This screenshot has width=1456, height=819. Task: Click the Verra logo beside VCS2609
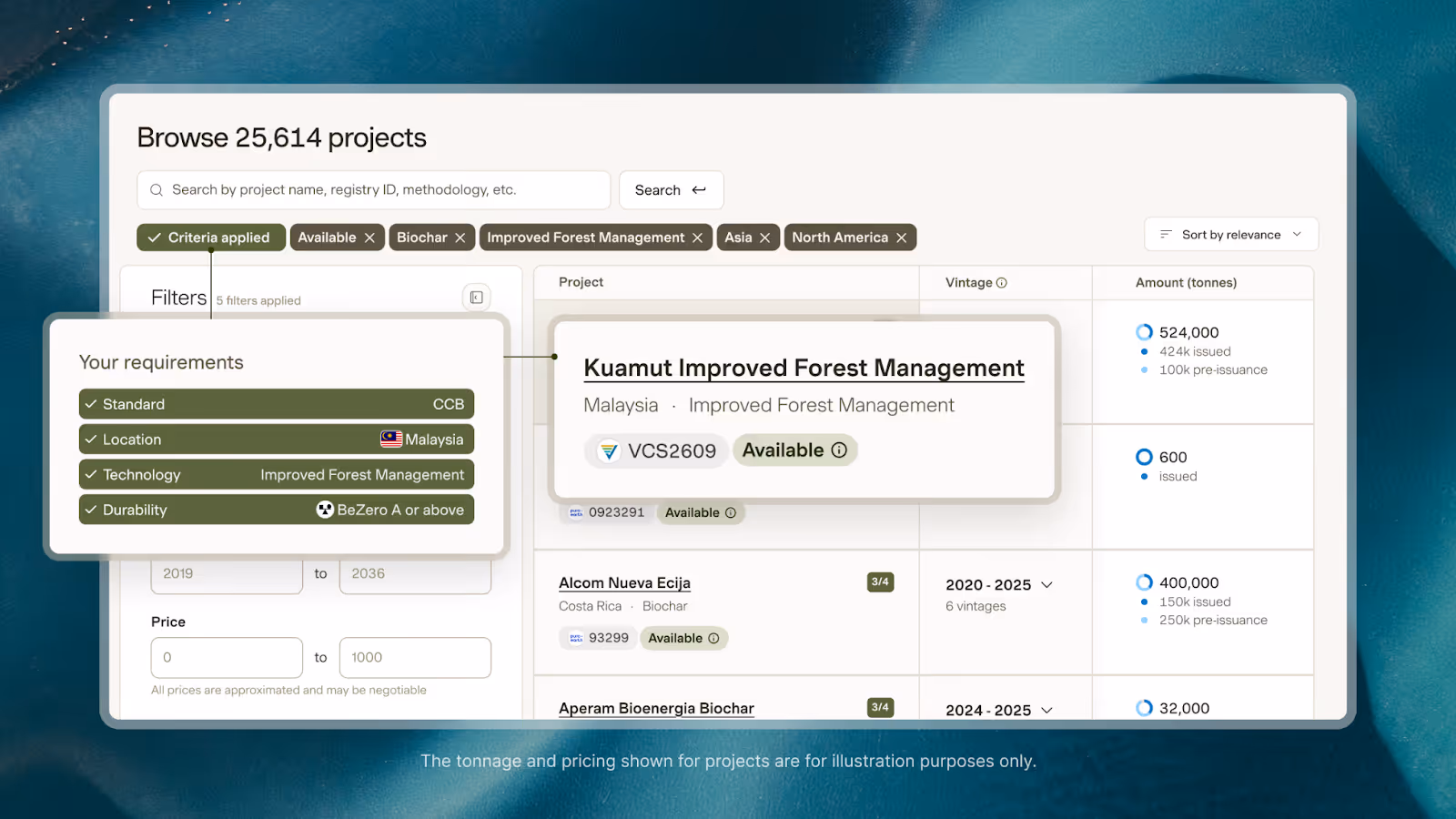coord(609,450)
